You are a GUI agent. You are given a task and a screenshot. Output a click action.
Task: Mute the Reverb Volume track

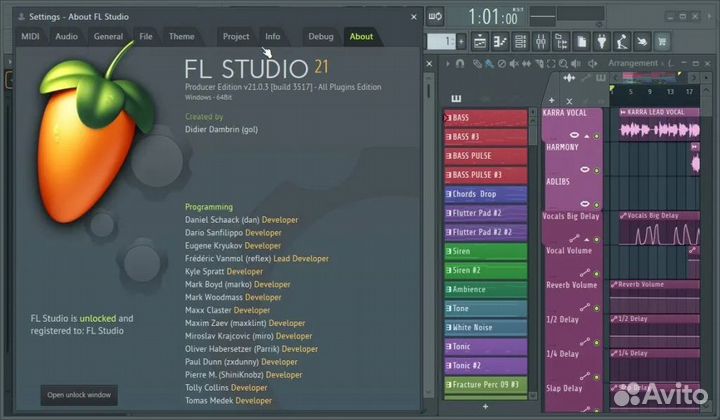click(x=596, y=308)
